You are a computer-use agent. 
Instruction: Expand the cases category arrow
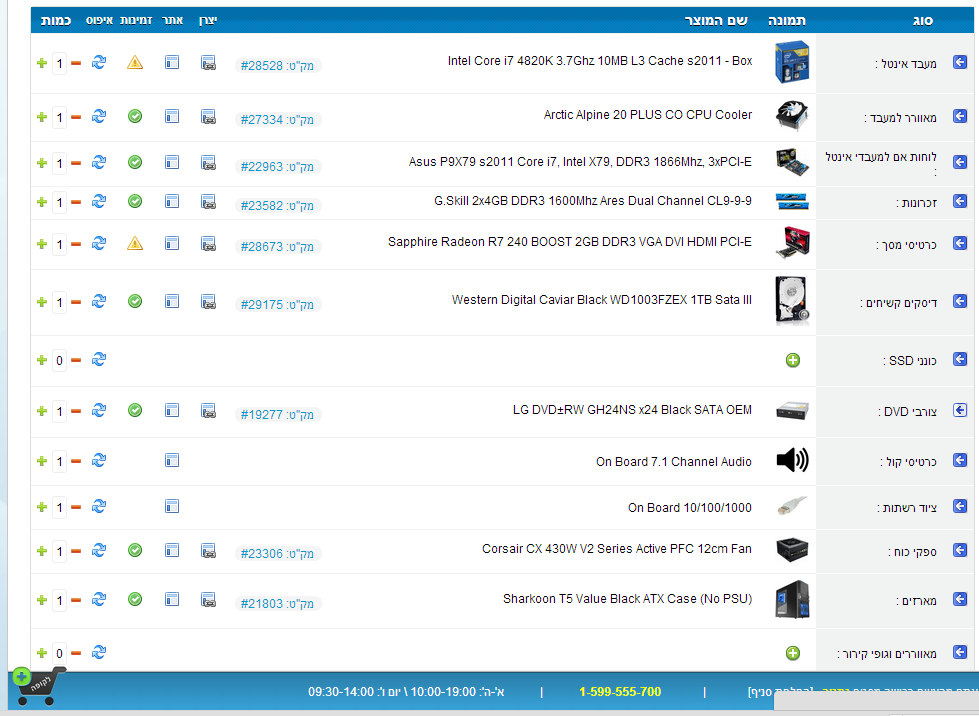960,599
